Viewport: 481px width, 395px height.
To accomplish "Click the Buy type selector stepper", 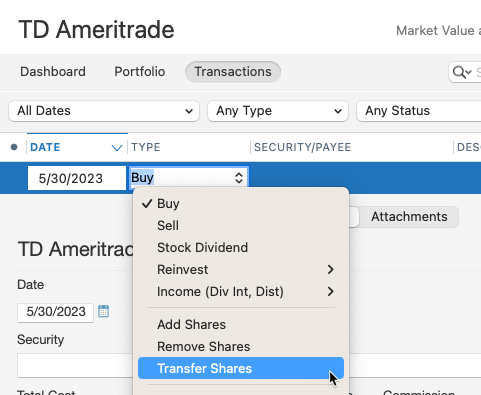I will click(239, 178).
